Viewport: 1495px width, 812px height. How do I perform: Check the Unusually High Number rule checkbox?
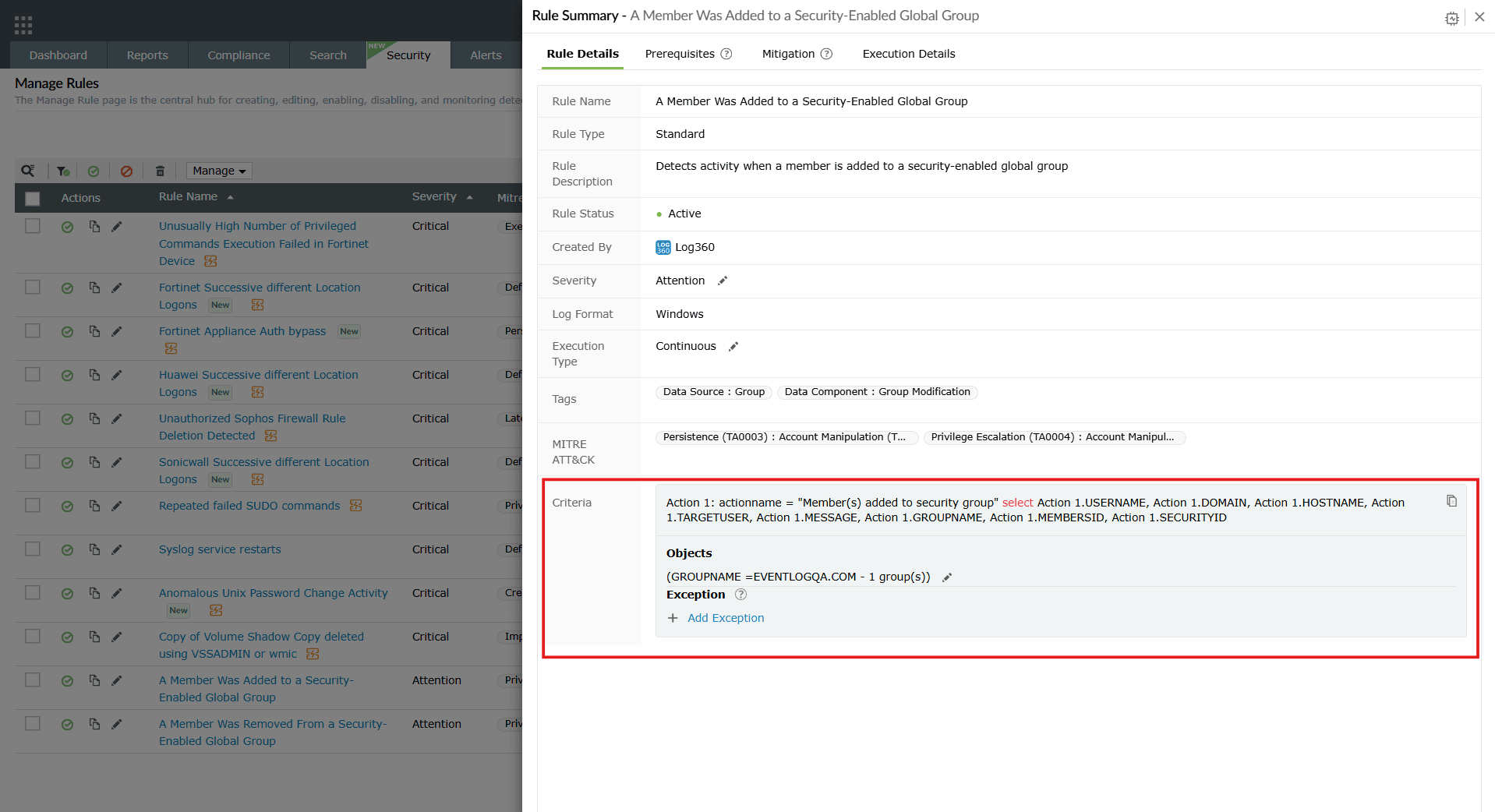33,226
